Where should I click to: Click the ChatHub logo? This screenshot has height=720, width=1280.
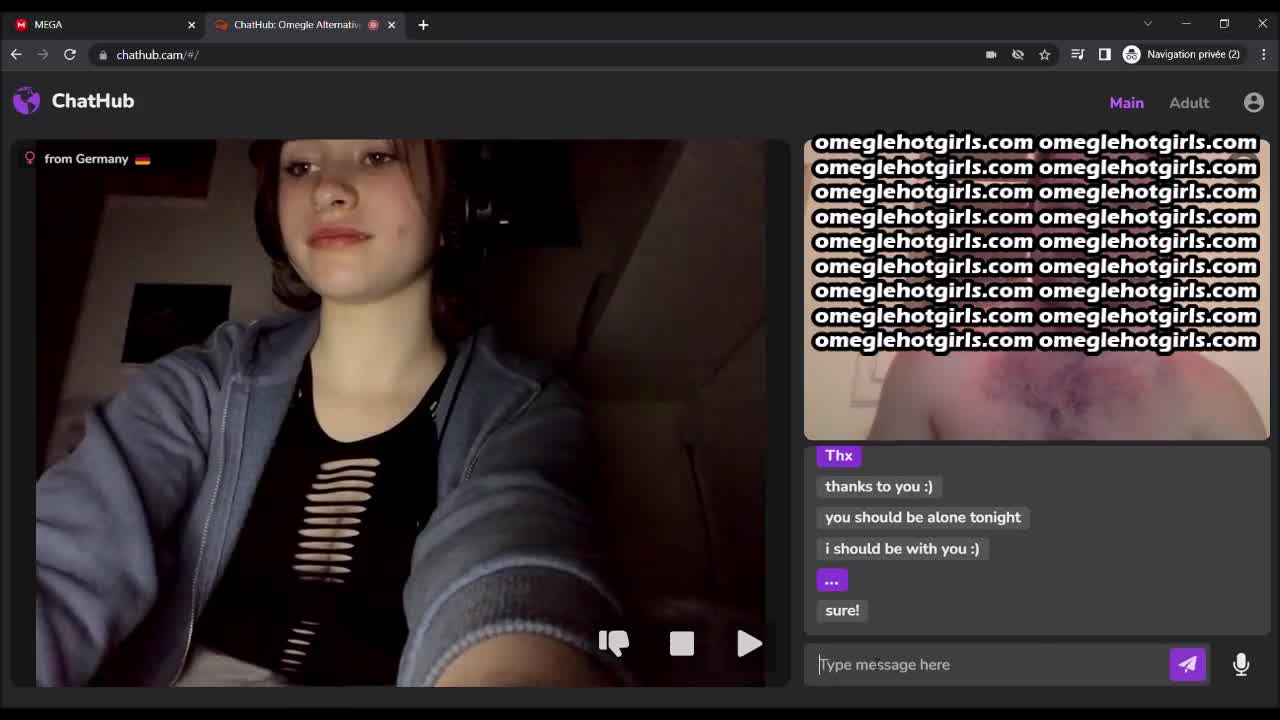pos(74,101)
